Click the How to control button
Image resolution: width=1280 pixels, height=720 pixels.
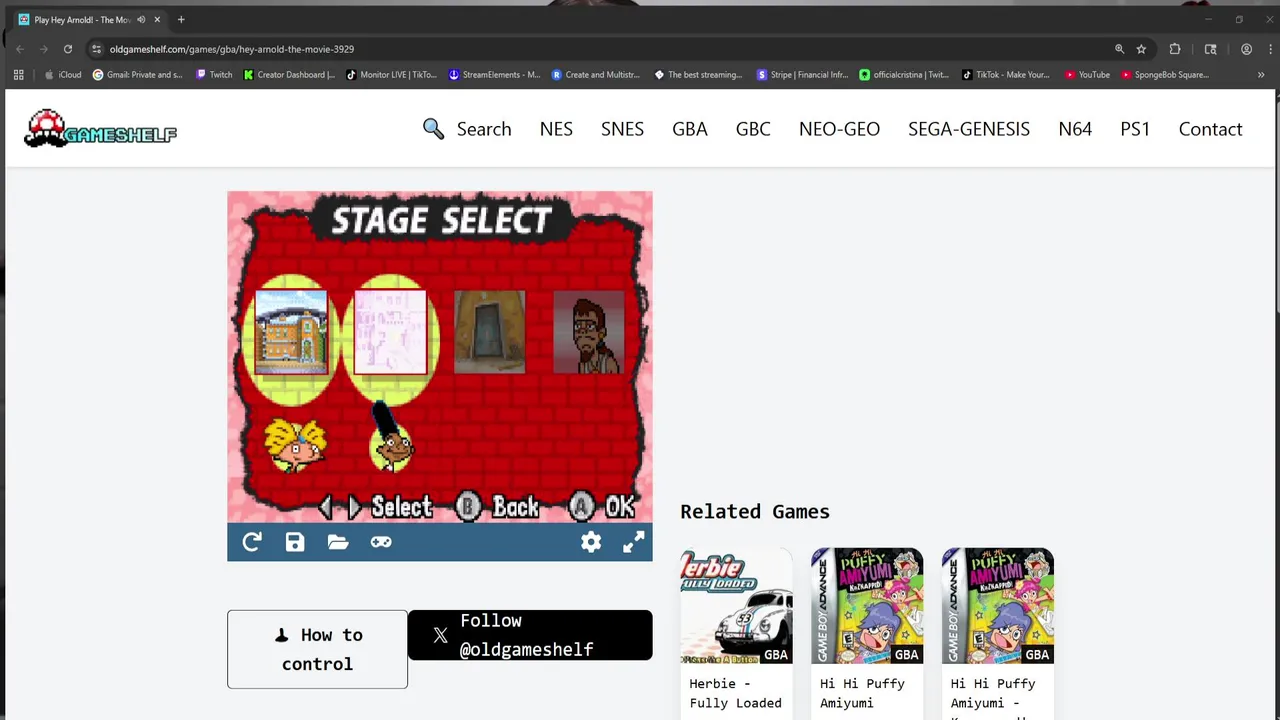point(317,649)
